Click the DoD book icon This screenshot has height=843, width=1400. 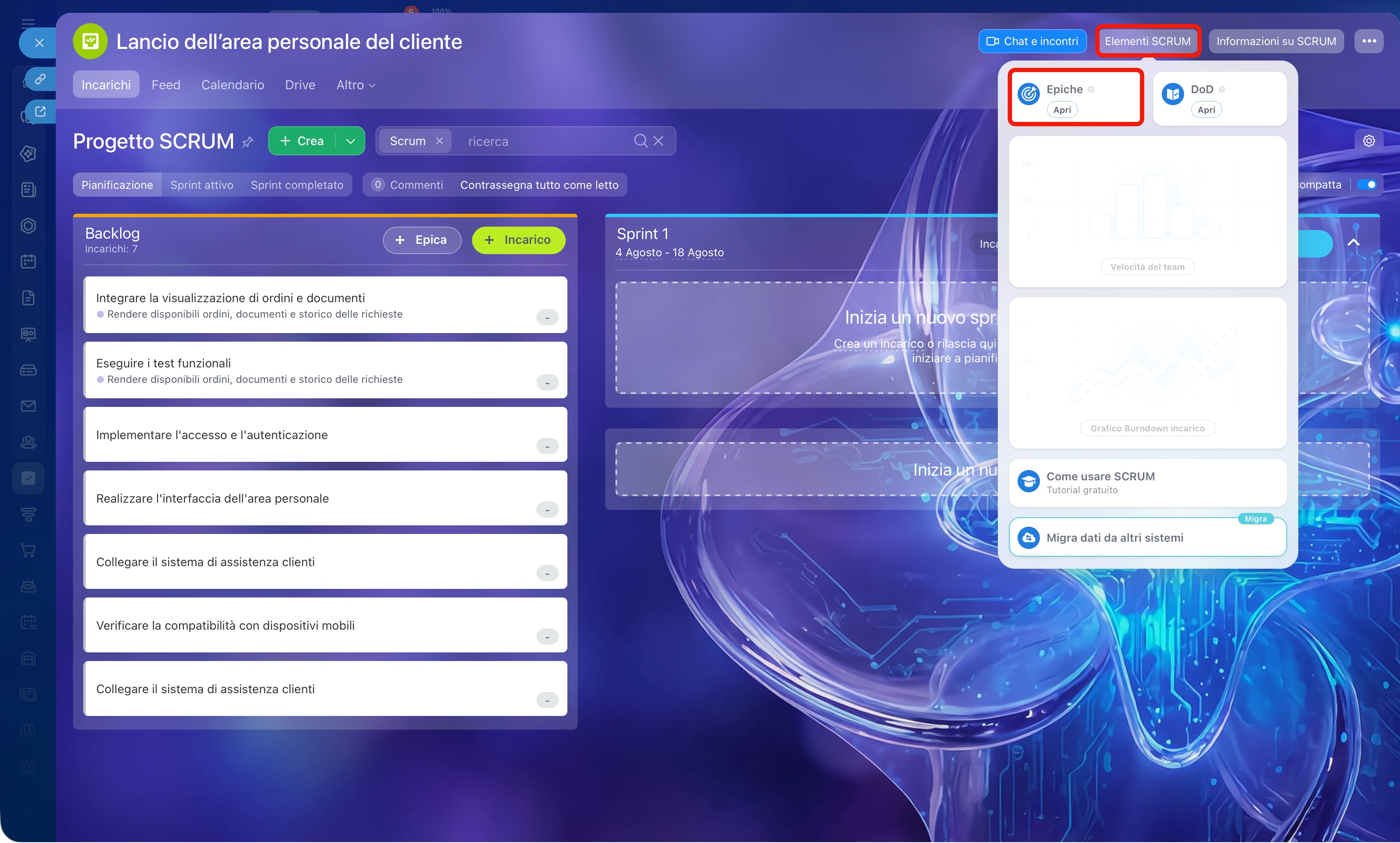click(x=1173, y=94)
